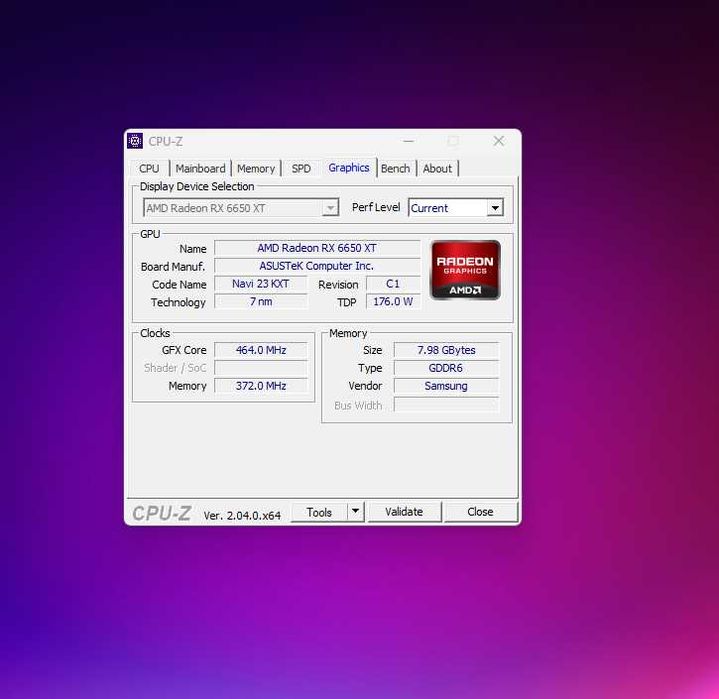Viewport: 719px width, 699px height.
Task: Go to the Bench tab
Action: [395, 168]
